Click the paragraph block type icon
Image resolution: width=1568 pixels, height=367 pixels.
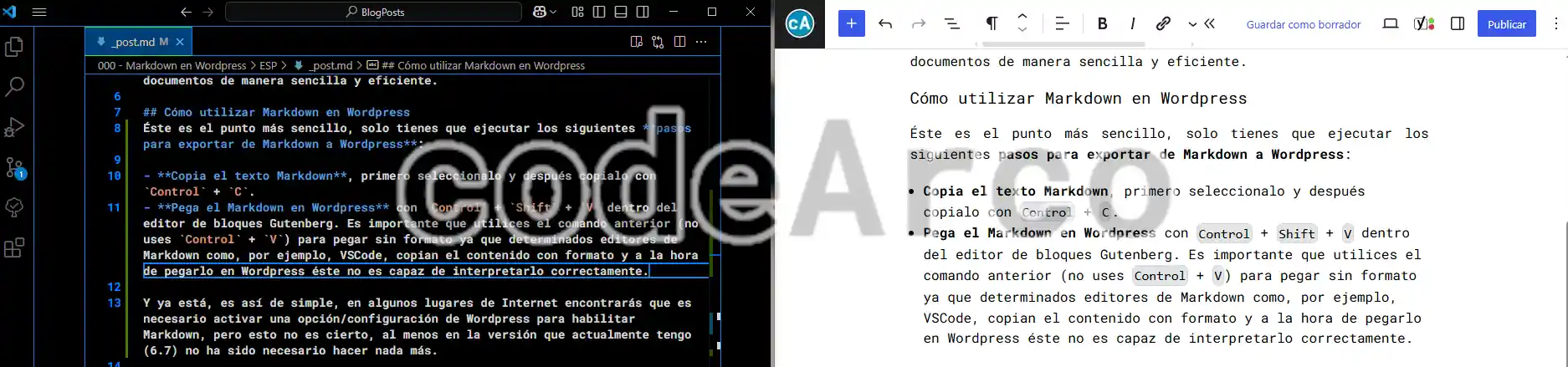click(x=992, y=23)
